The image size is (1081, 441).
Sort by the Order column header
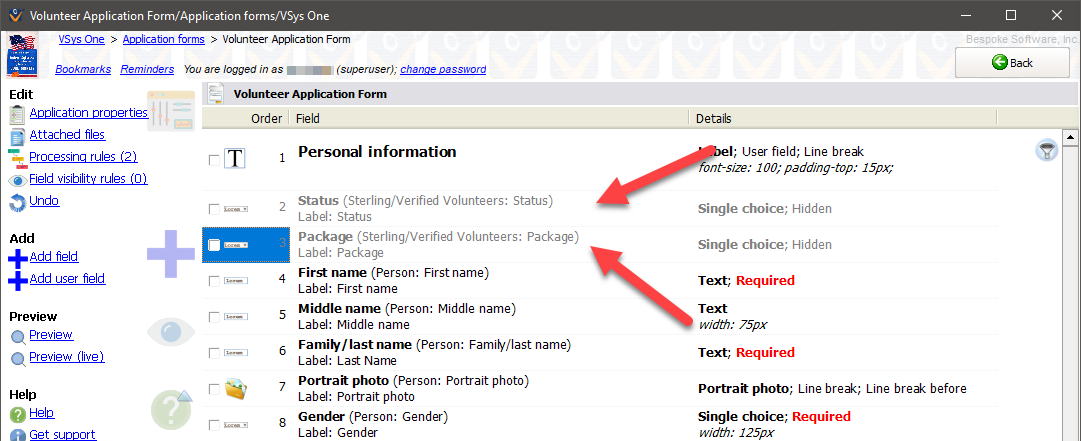(x=266, y=118)
